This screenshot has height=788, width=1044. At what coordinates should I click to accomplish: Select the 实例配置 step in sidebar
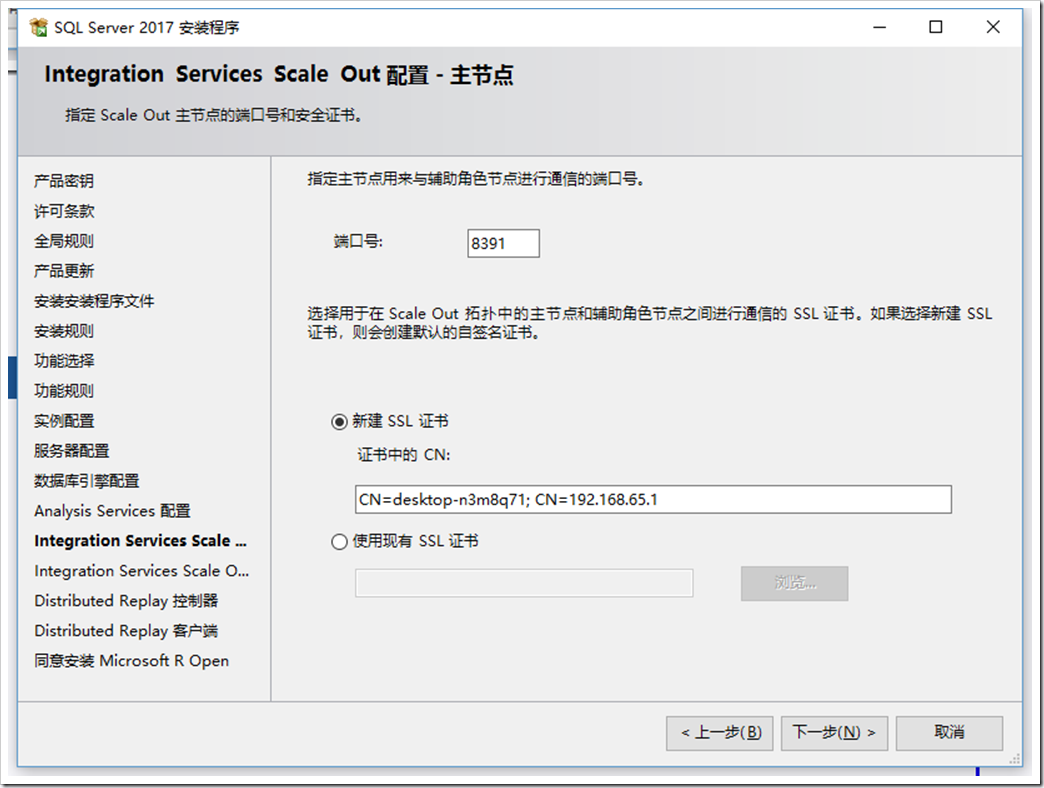(64, 421)
